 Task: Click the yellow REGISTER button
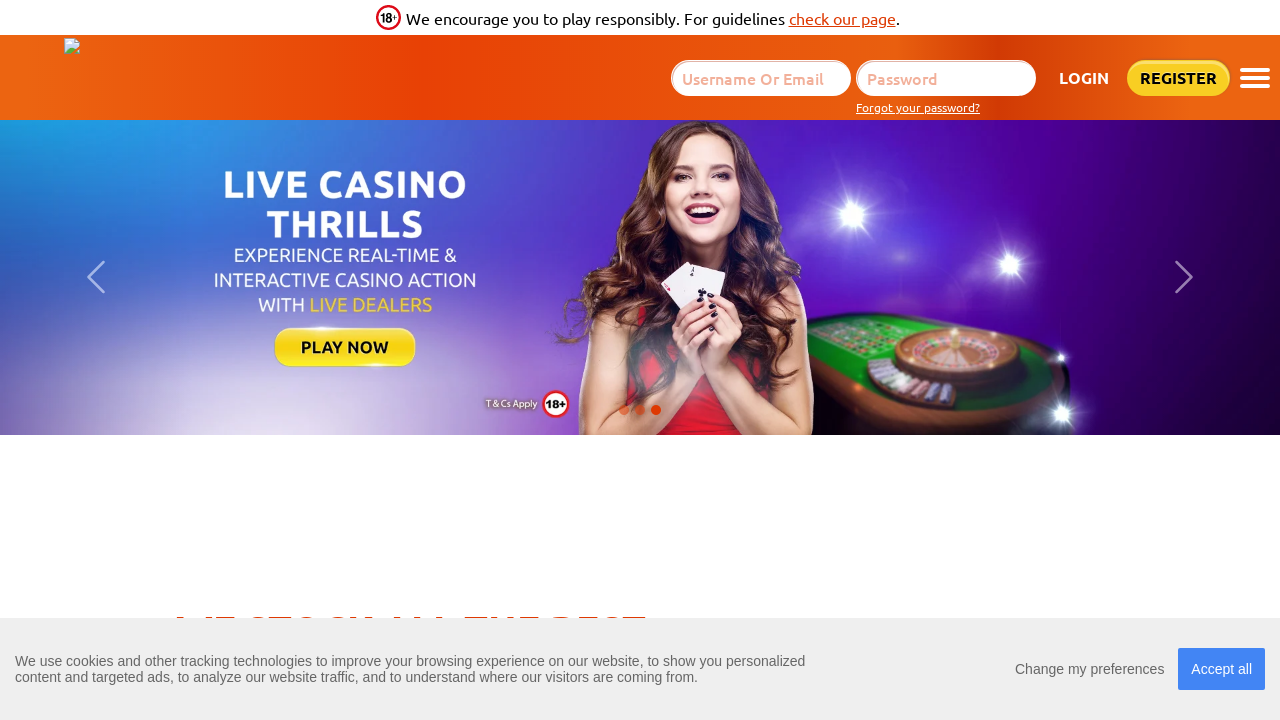(1178, 78)
